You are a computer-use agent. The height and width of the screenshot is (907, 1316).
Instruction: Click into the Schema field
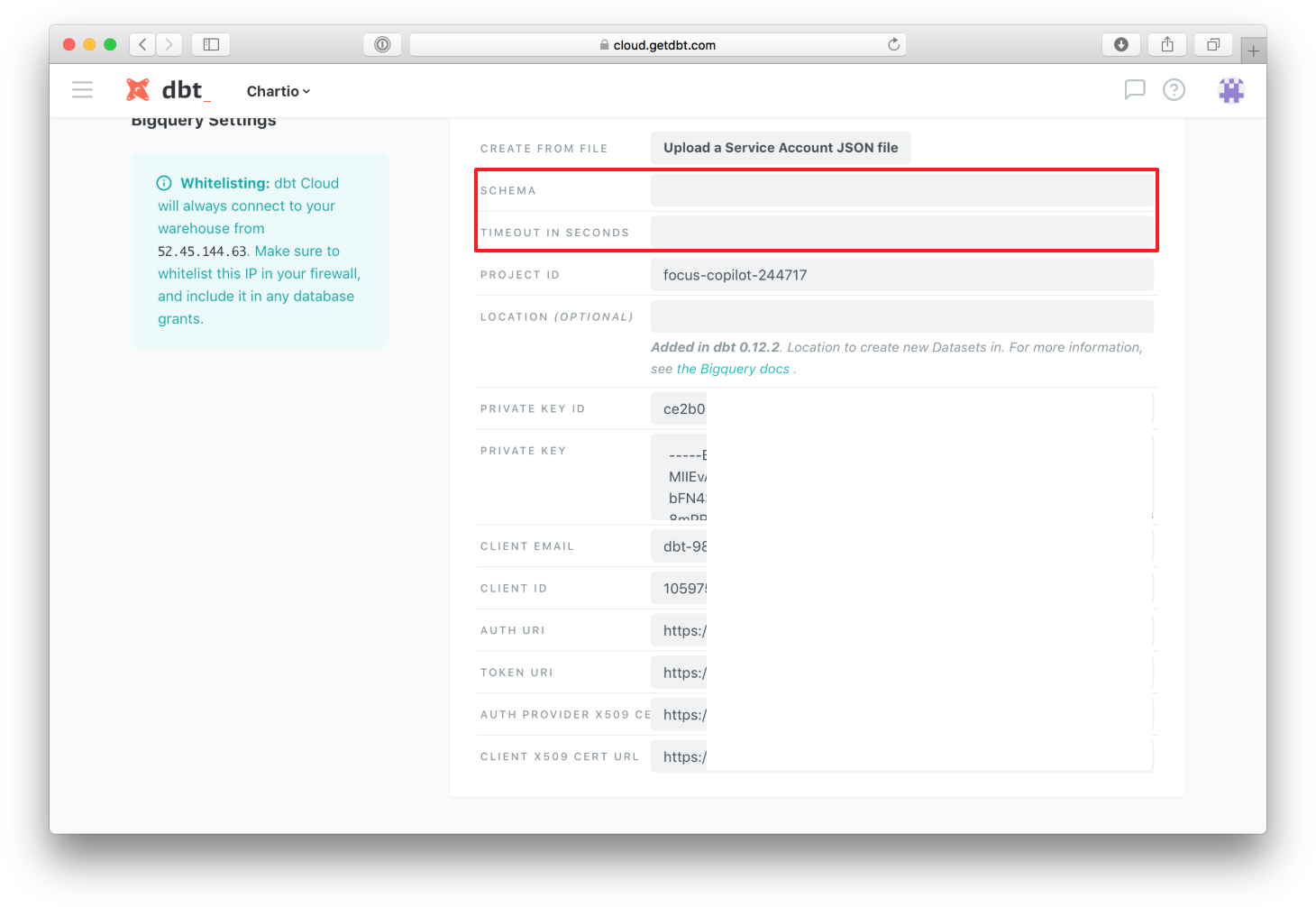[x=902, y=190]
